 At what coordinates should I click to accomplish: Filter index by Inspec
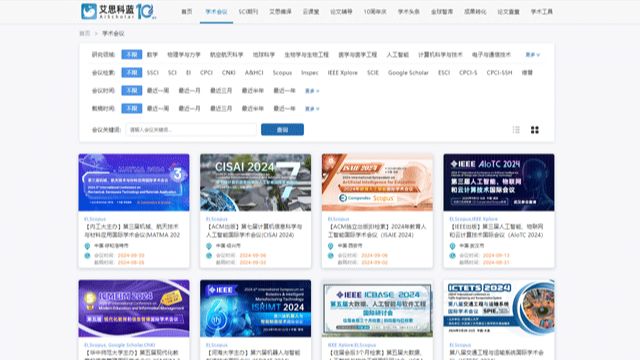tap(310, 73)
